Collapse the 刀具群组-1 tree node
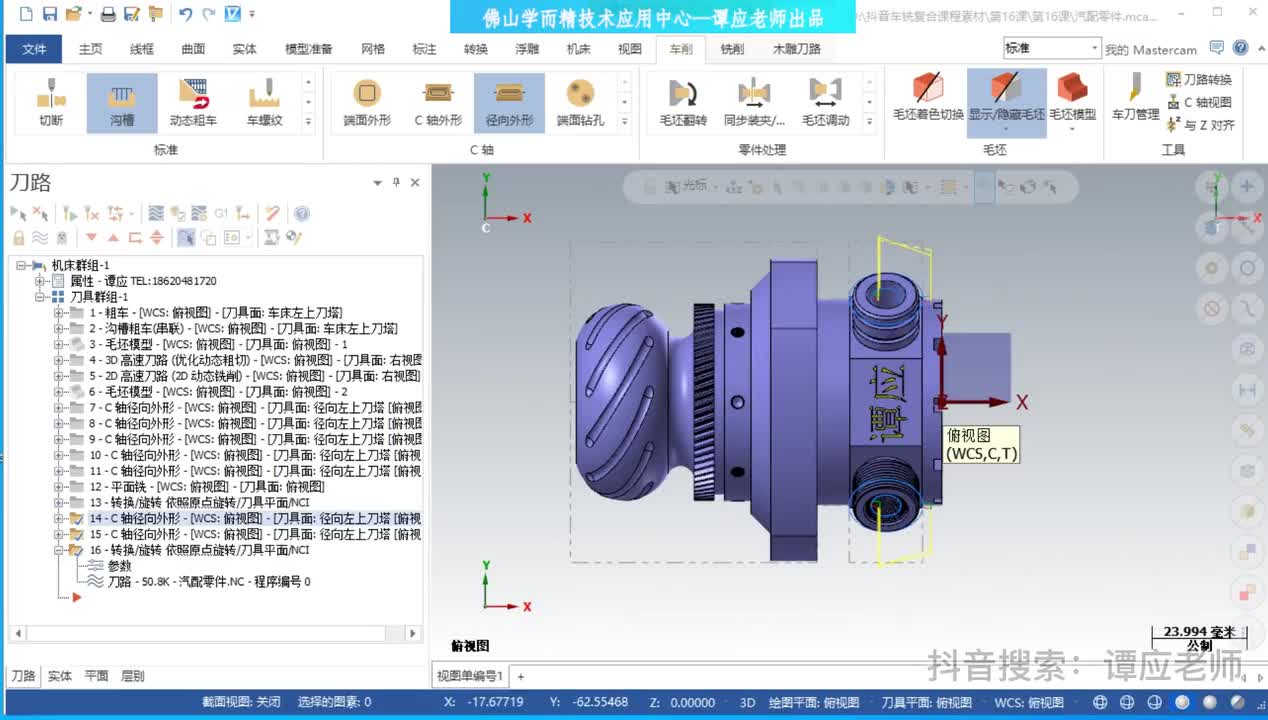 click(x=40, y=297)
